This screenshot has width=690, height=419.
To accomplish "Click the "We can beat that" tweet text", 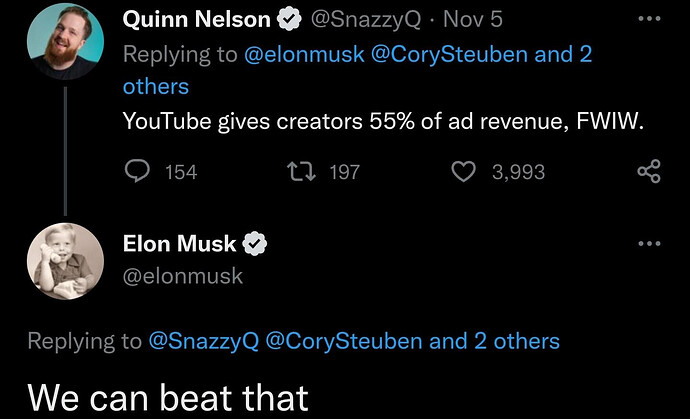I will (x=168, y=398).
